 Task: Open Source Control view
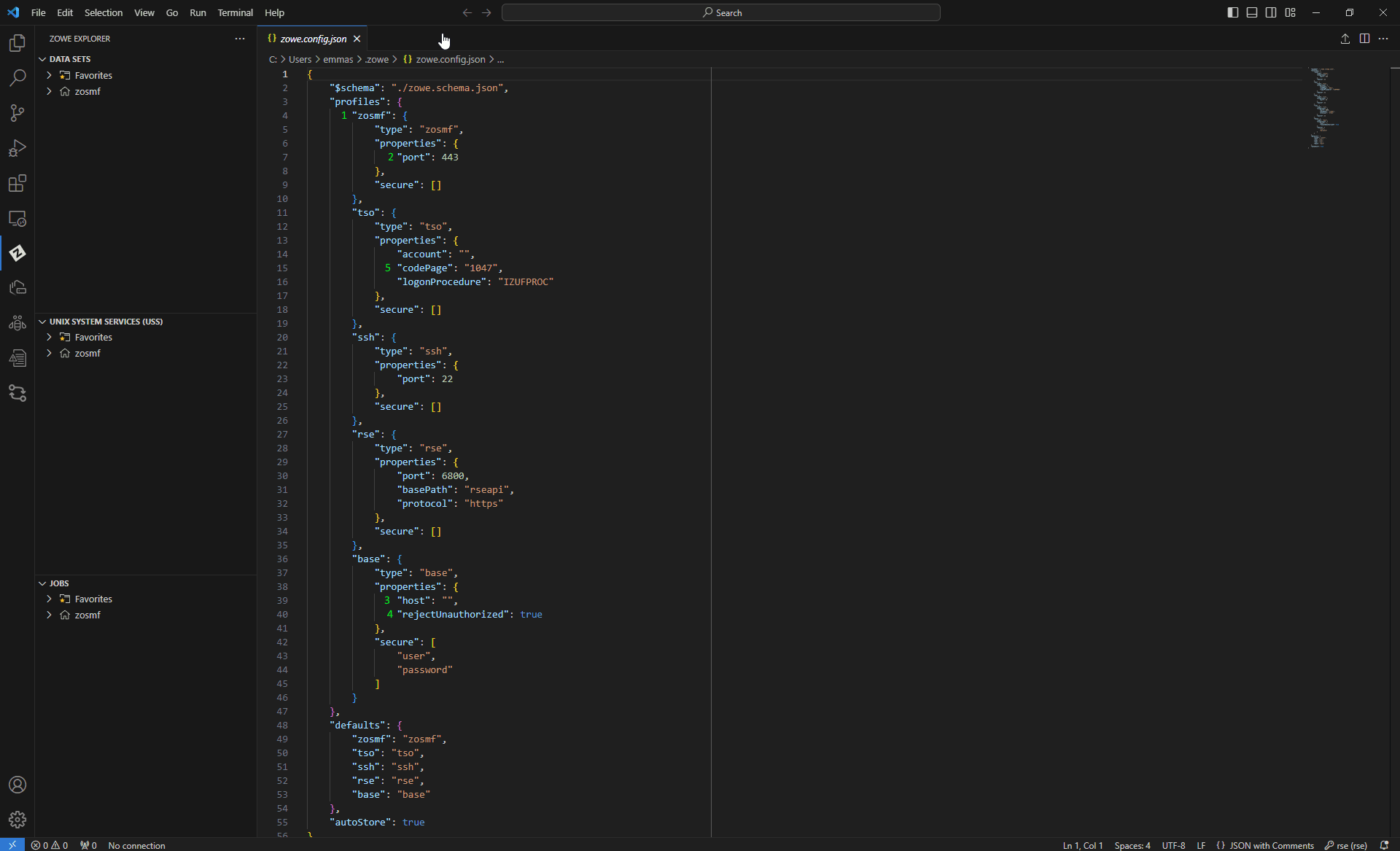17,113
